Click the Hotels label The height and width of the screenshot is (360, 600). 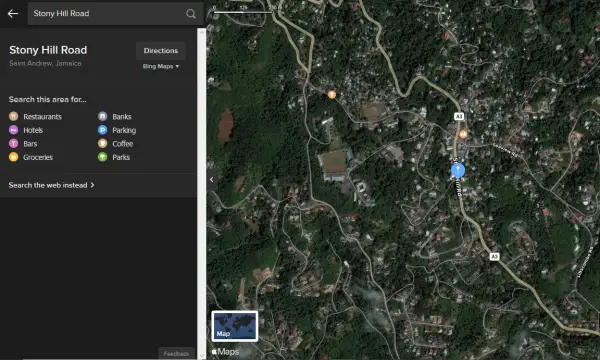coord(33,130)
